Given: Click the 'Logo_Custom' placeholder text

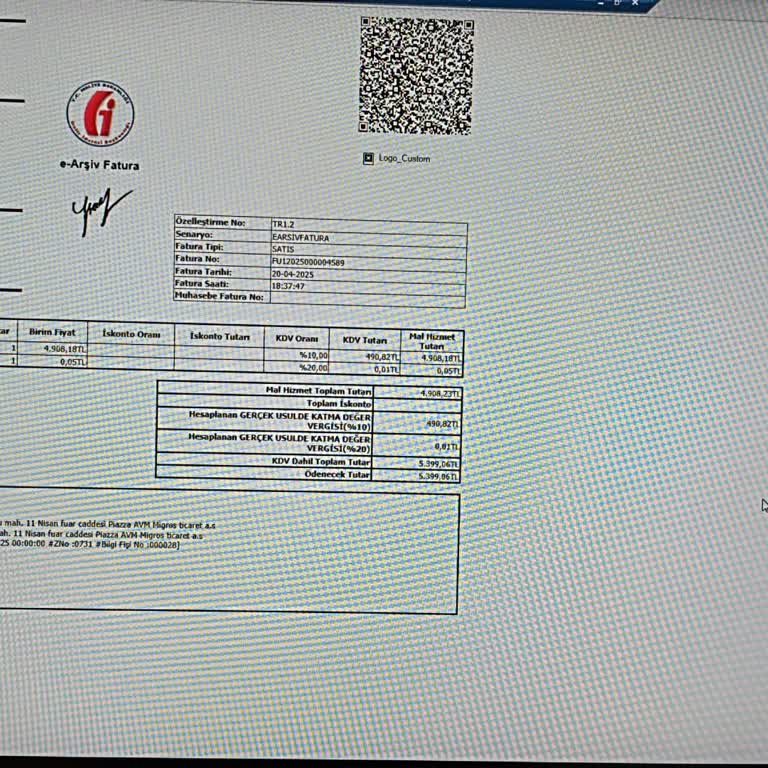Looking at the screenshot, I should click(404, 159).
